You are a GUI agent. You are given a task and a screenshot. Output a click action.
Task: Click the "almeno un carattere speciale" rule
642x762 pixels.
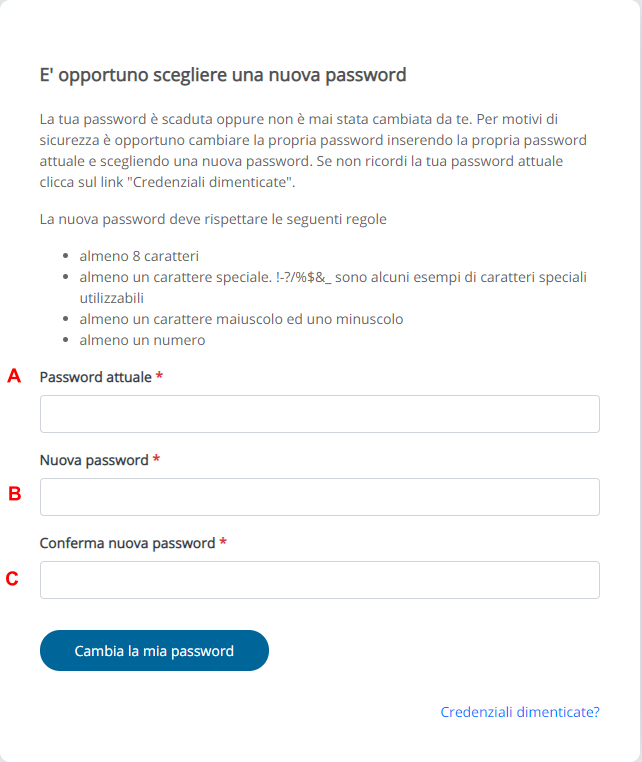333,287
